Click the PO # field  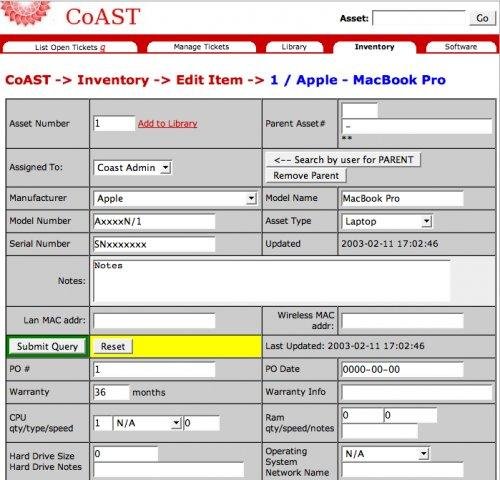coord(154,369)
